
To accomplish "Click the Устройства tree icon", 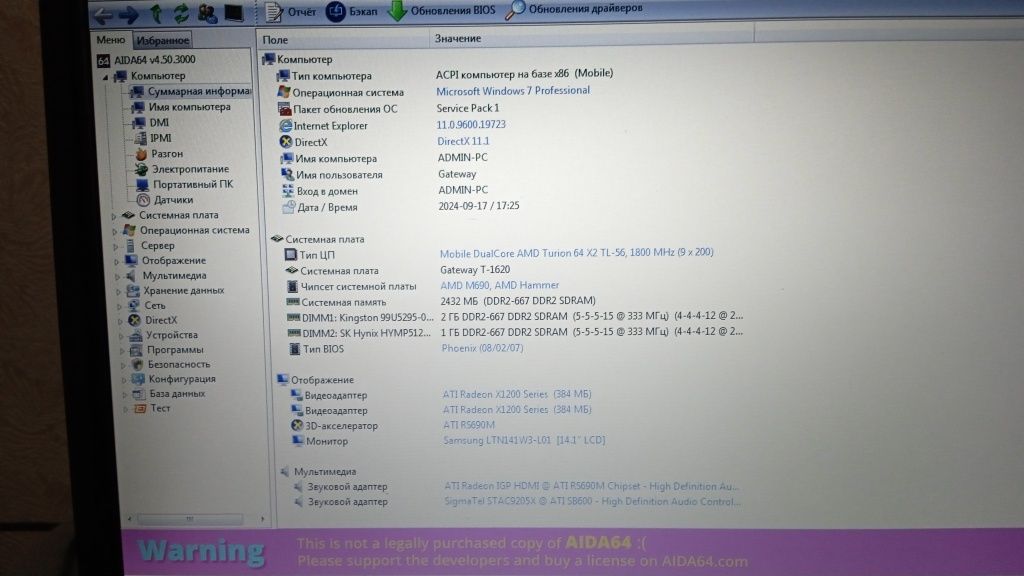I will point(136,336).
